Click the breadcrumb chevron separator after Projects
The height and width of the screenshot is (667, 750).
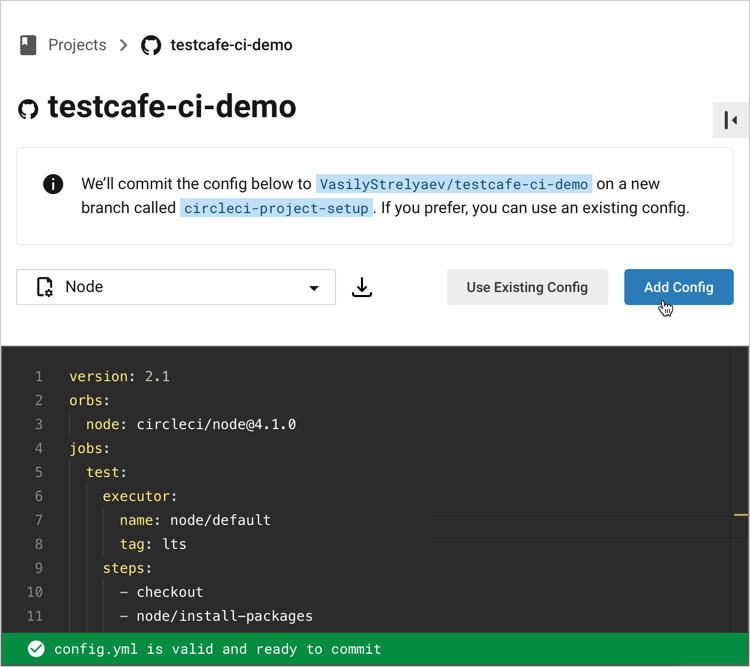click(x=124, y=45)
